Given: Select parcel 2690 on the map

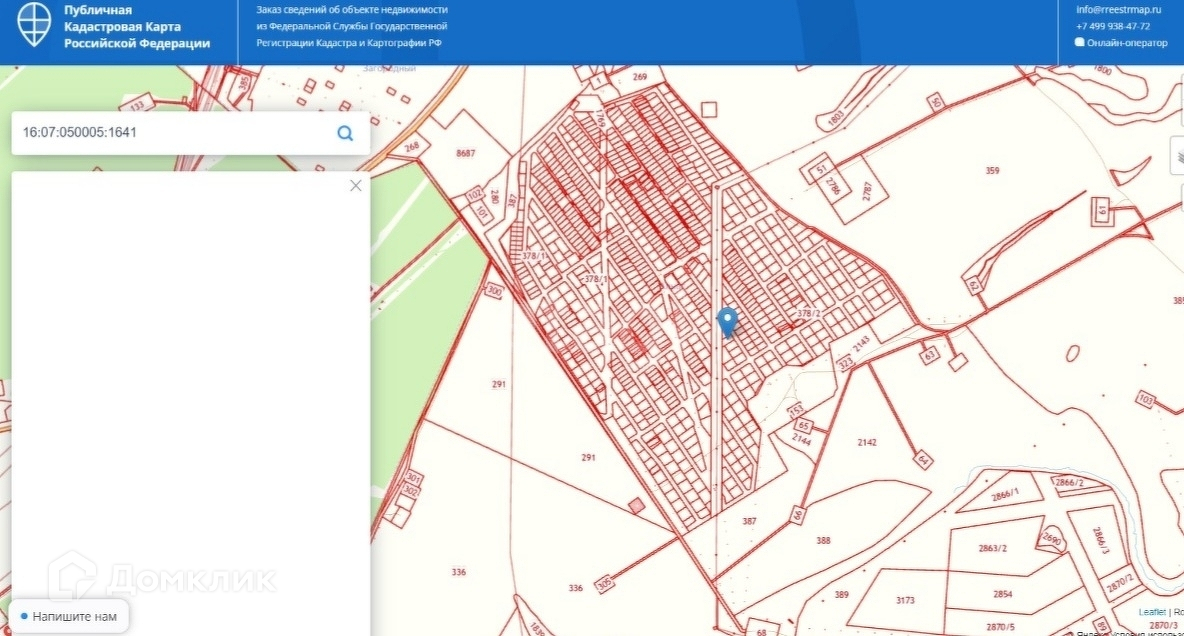Looking at the screenshot, I should coord(1052,539).
